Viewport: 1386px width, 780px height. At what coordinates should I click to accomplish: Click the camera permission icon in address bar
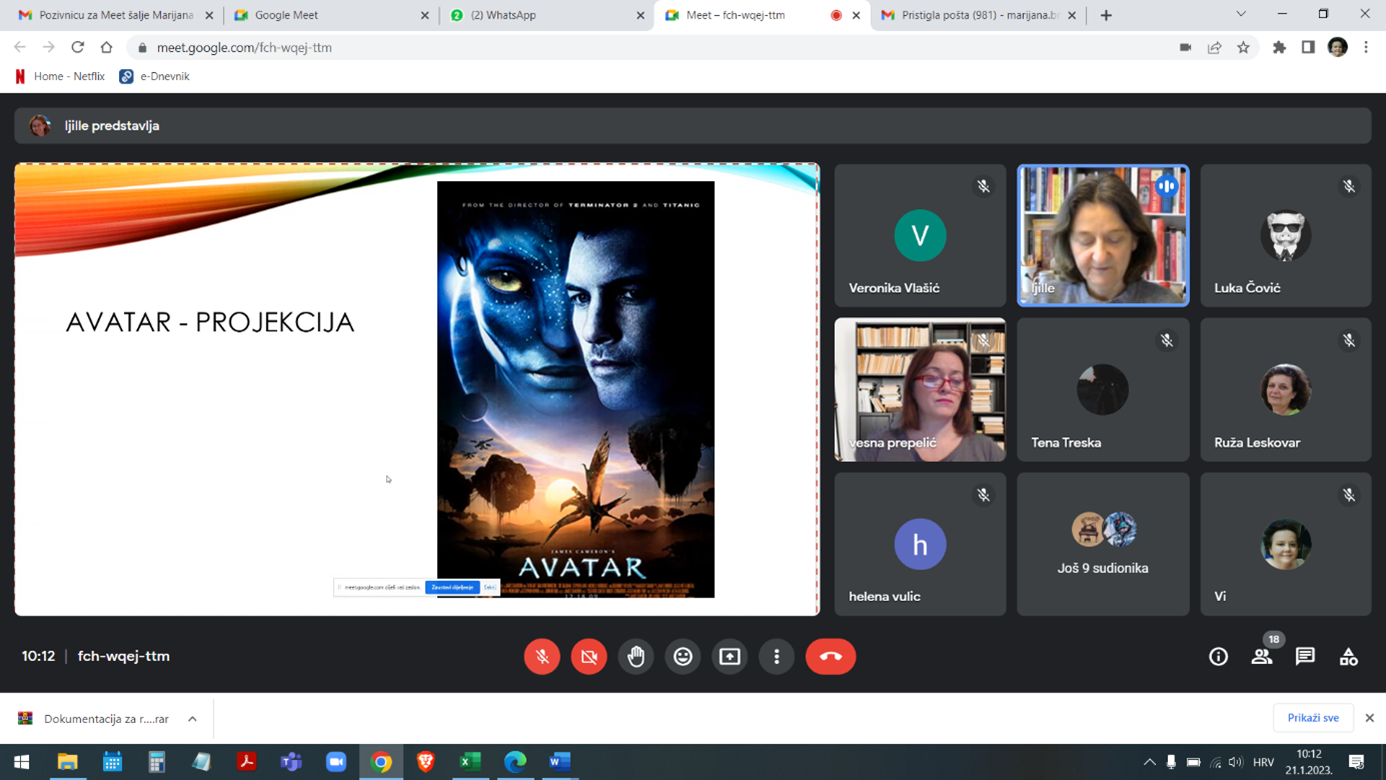tap(1185, 47)
